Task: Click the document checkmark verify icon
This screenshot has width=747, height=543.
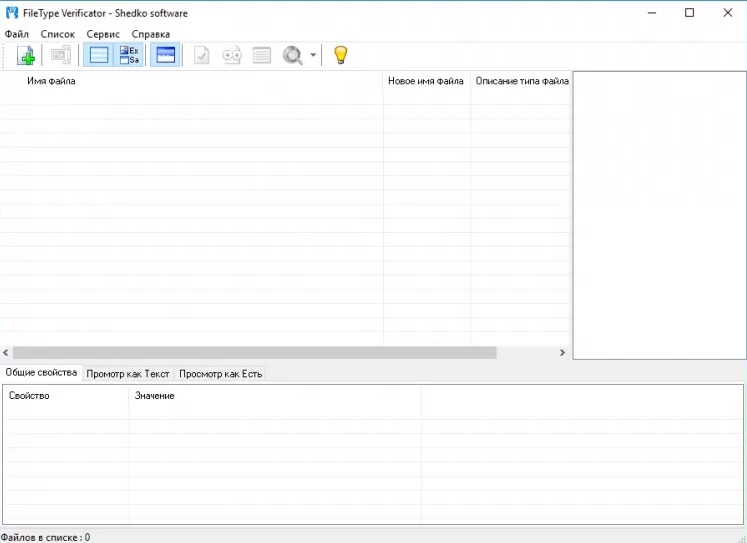Action: 202,56
